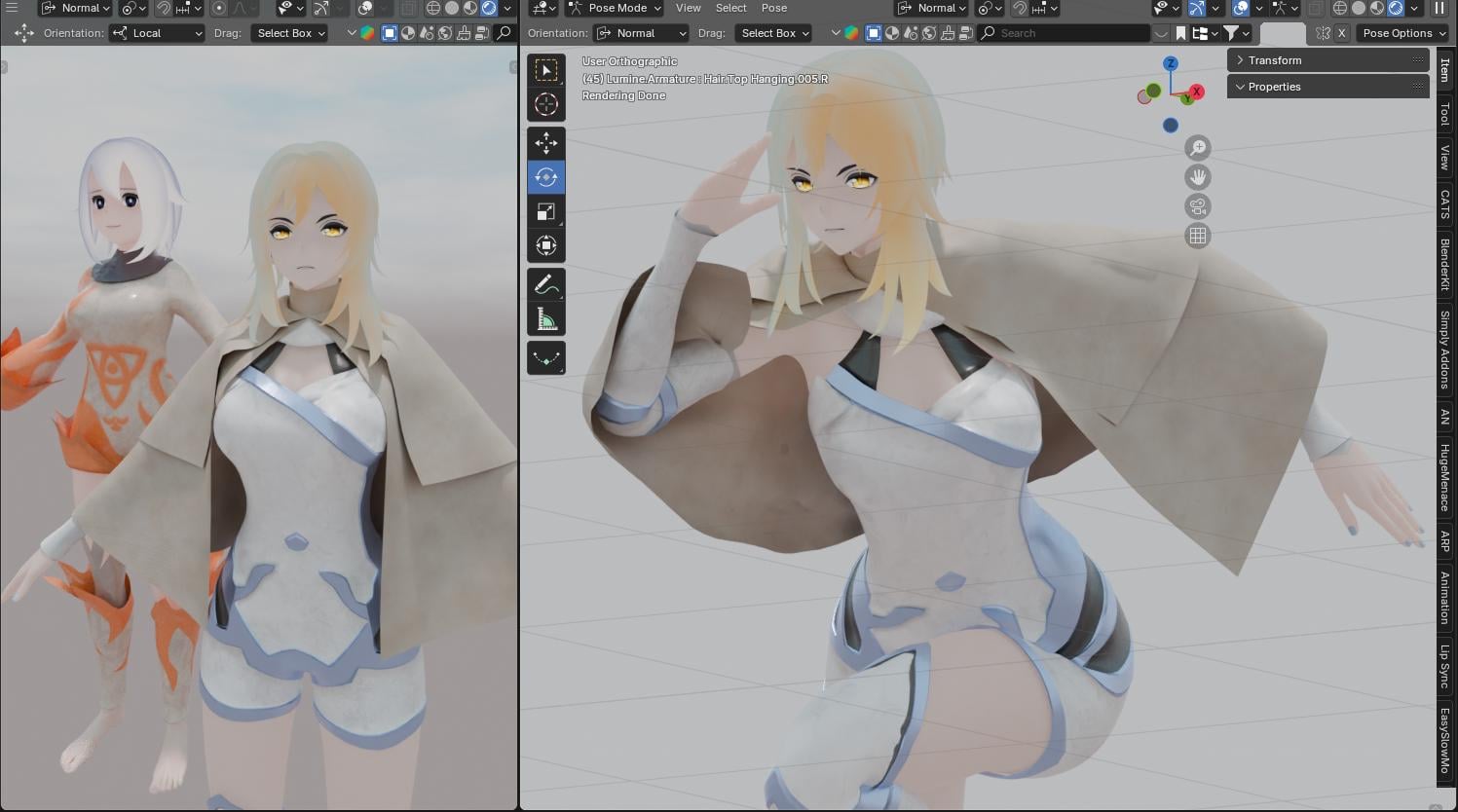Image resolution: width=1458 pixels, height=812 pixels.
Task: Click the rainbow hexagon icon in right viewport header
Action: 851,33
